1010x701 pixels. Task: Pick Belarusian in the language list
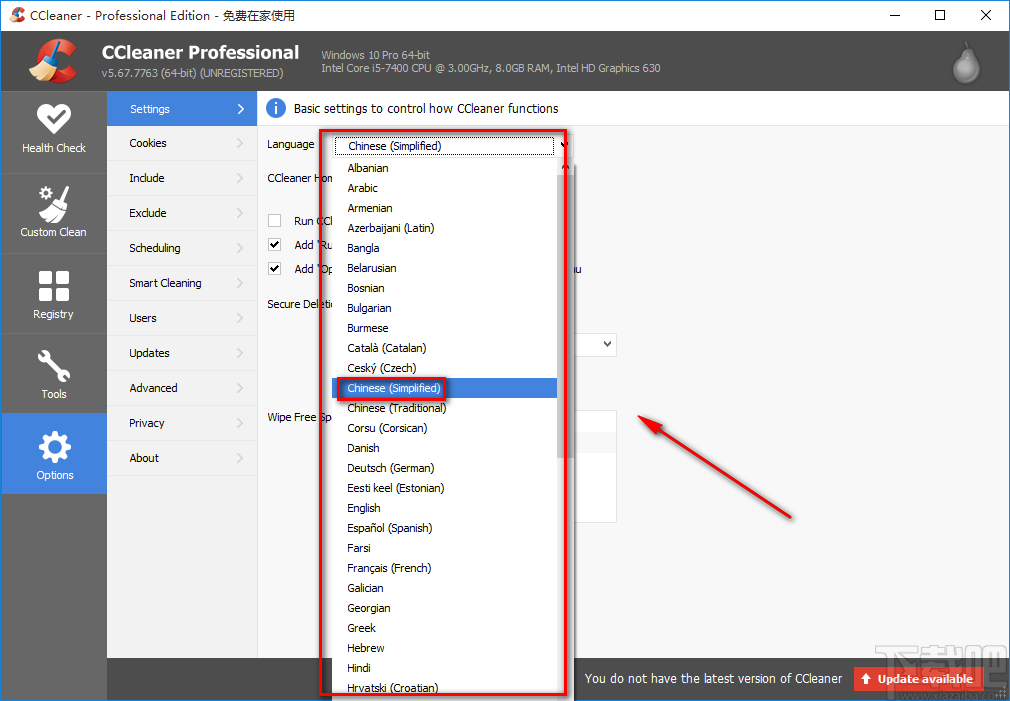[x=444, y=268]
